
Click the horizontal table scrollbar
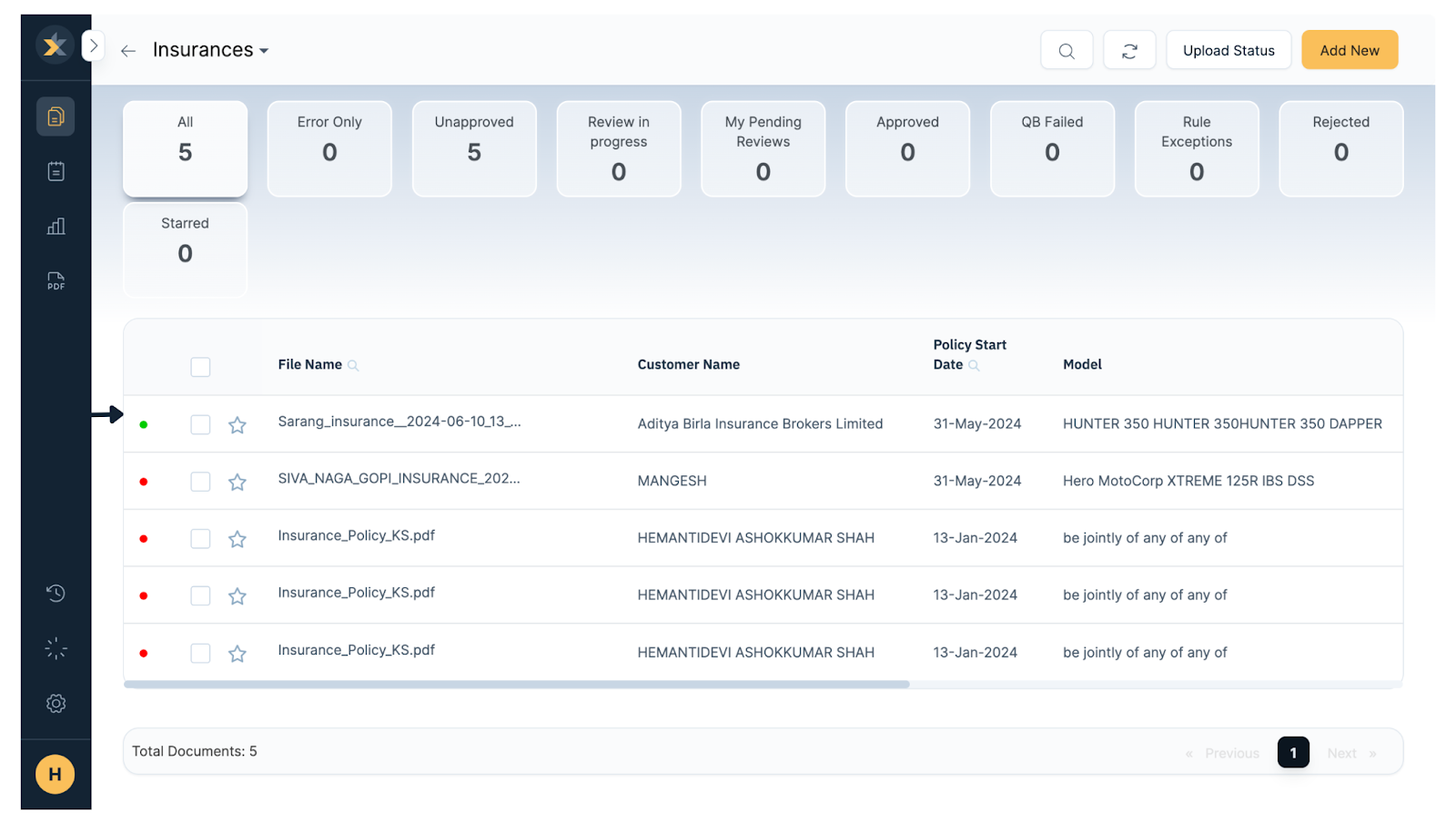pos(517,684)
